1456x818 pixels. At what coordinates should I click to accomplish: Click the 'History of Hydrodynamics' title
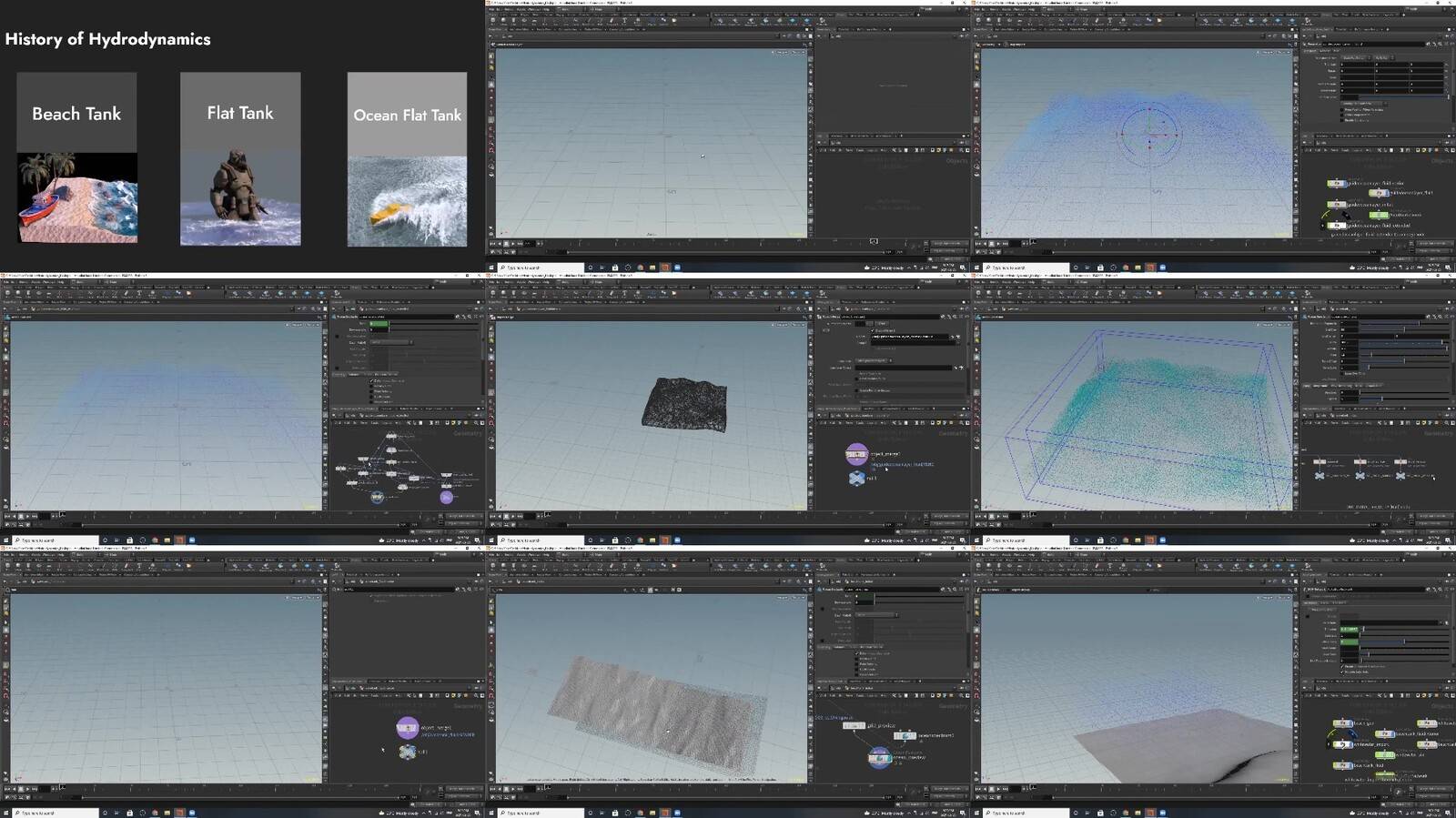(x=107, y=39)
